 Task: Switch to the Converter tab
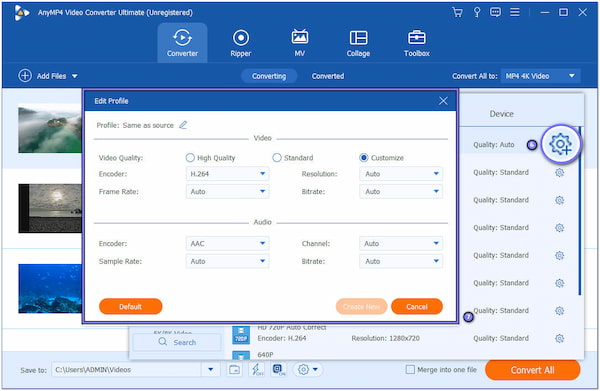tap(182, 43)
